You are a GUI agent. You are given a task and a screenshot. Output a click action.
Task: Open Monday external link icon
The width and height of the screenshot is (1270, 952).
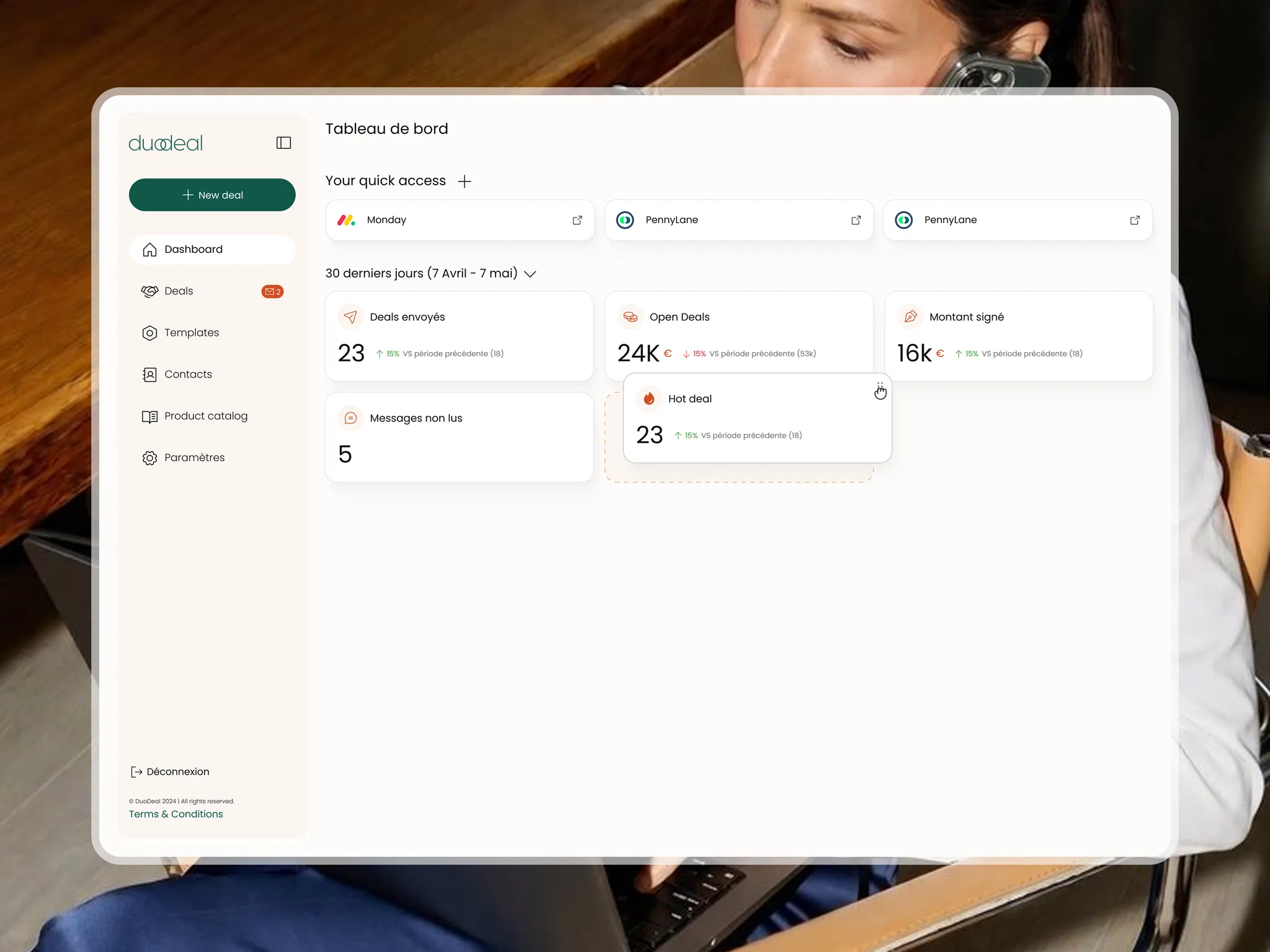click(577, 220)
